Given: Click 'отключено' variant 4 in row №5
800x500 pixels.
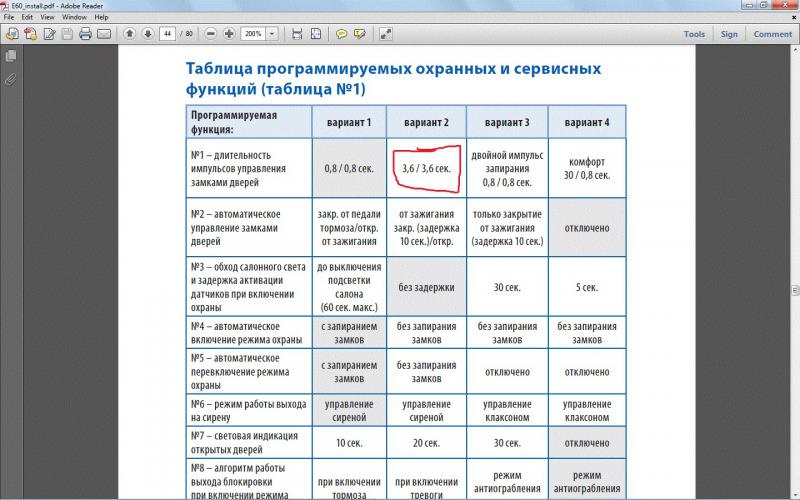Looking at the screenshot, I should (587, 372).
